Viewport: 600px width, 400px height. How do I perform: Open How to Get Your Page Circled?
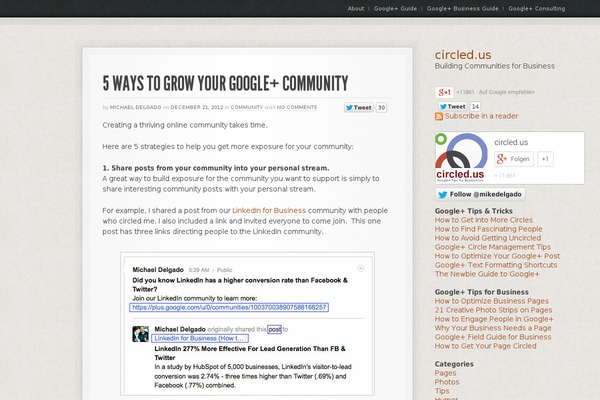(486, 346)
